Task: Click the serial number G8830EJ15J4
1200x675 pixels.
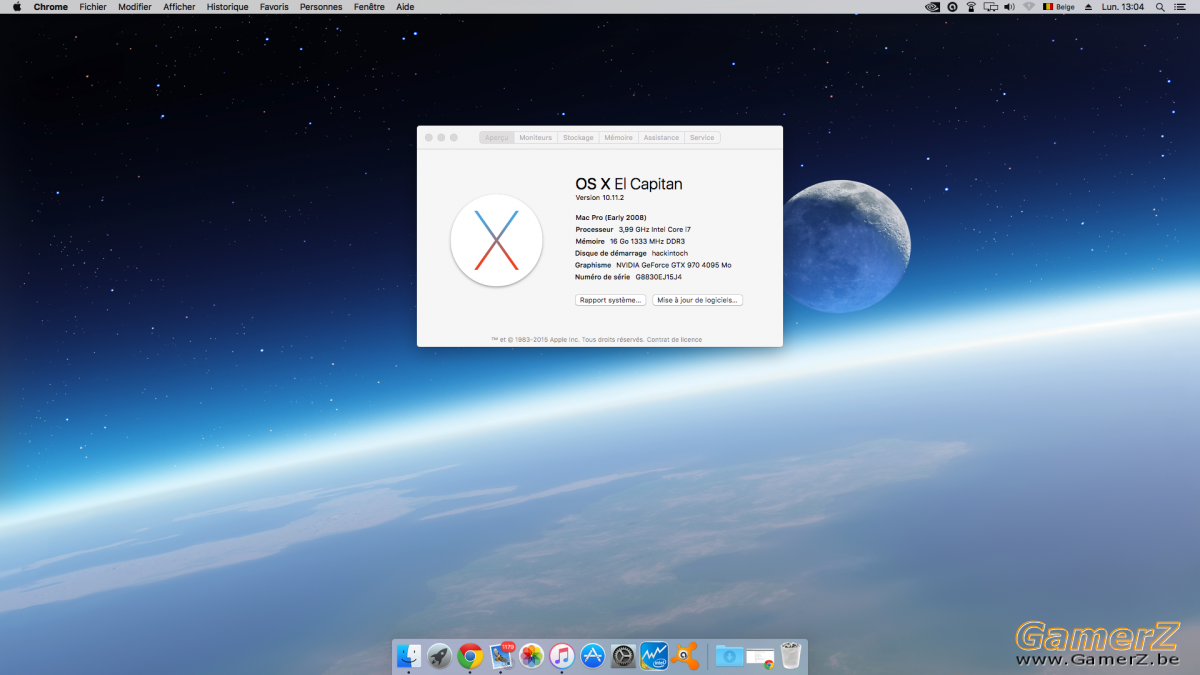Action: [659, 277]
